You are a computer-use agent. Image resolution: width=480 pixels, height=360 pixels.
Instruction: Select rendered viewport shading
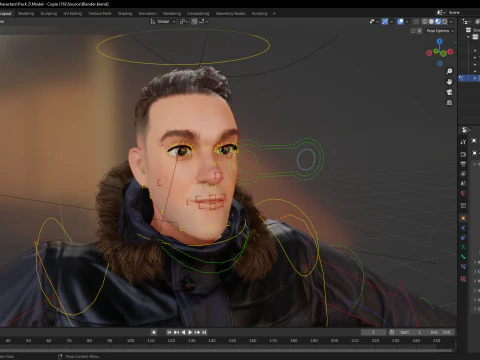[445, 22]
